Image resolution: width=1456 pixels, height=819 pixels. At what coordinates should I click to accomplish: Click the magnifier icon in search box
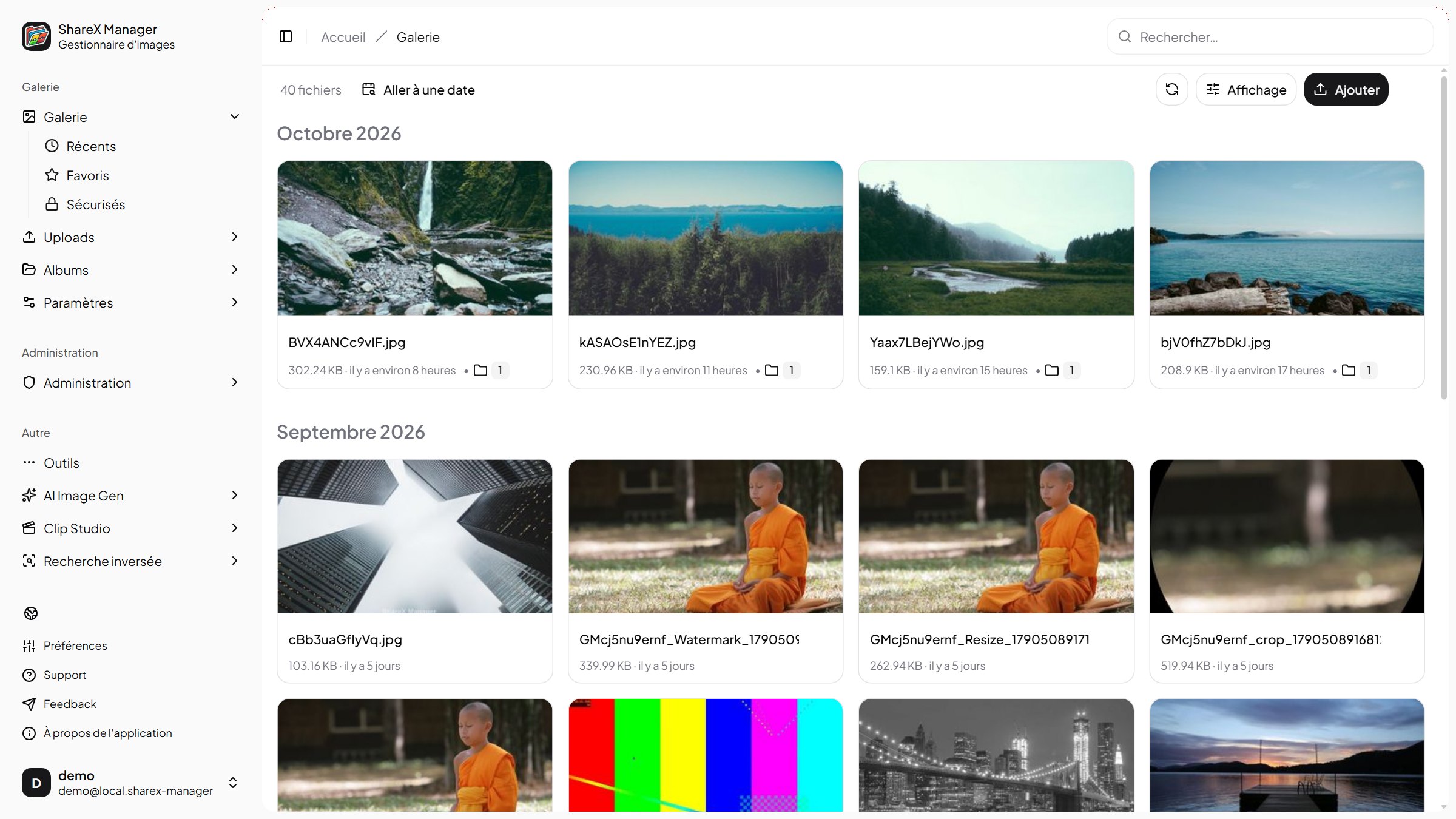click(1125, 37)
